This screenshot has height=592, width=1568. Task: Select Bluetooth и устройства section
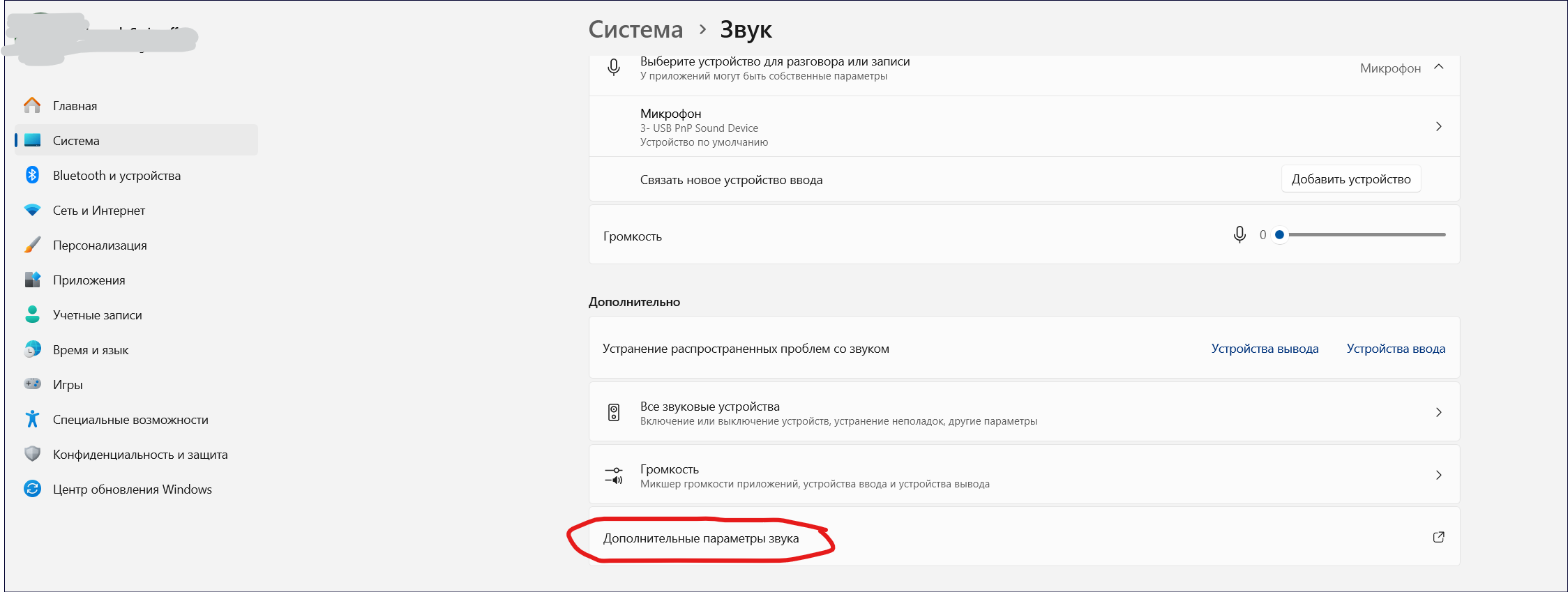(137, 175)
